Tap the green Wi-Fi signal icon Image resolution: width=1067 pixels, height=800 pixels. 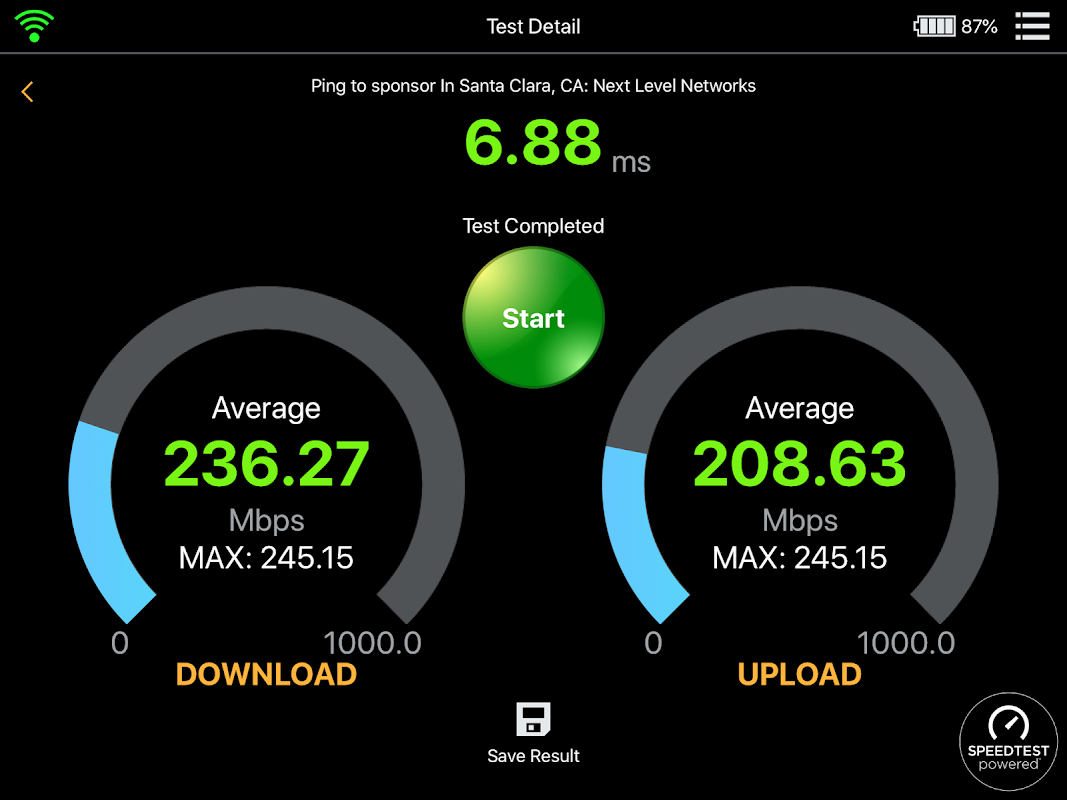click(x=34, y=26)
